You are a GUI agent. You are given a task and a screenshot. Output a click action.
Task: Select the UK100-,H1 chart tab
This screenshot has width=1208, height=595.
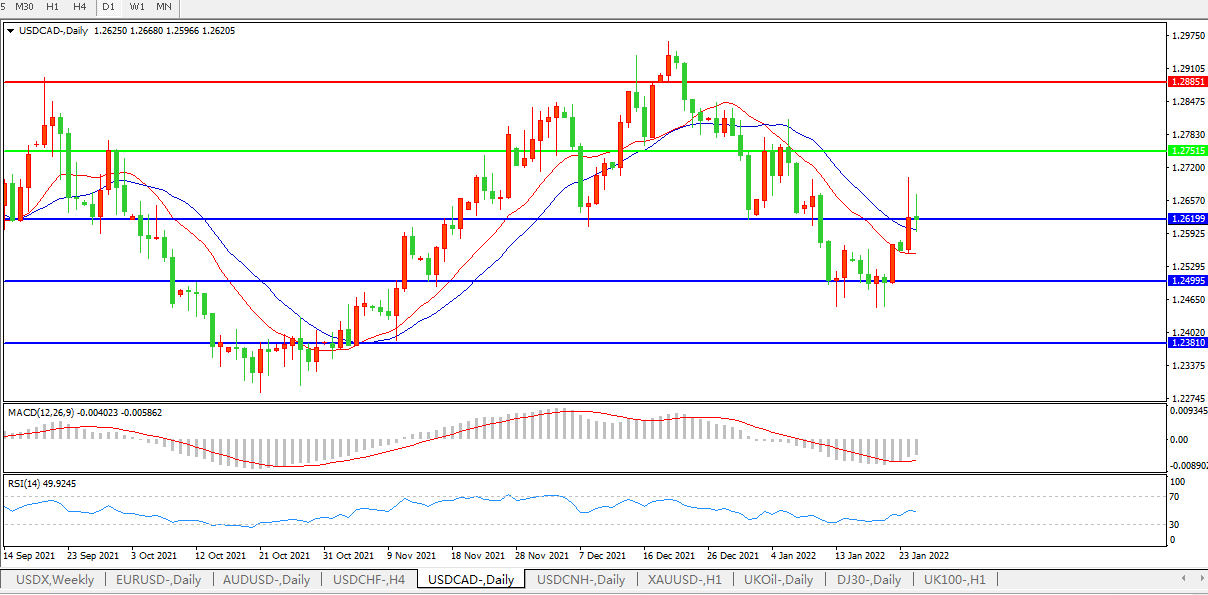point(954,580)
